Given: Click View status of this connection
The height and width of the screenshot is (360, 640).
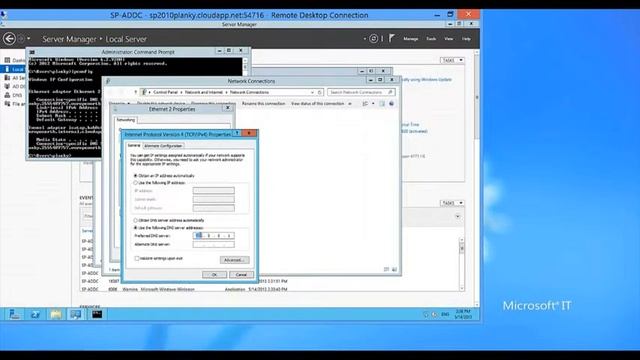Looking at the screenshot, I should 317,104.
